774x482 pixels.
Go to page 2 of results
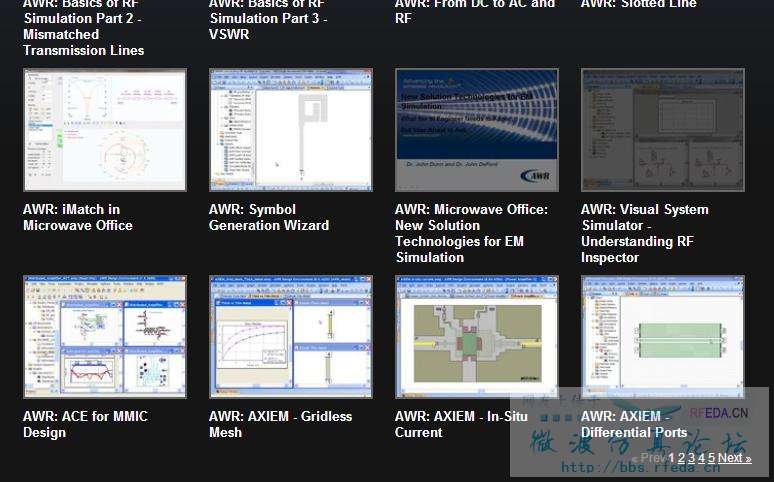pos(681,458)
